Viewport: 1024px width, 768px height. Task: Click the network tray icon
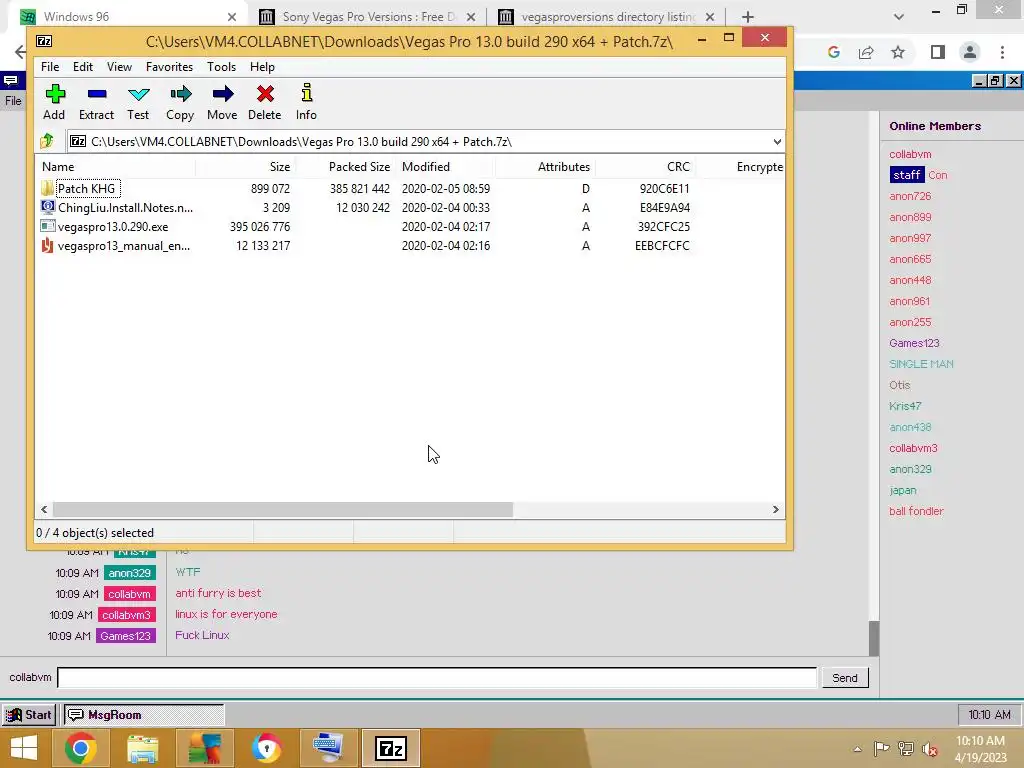pos(906,749)
